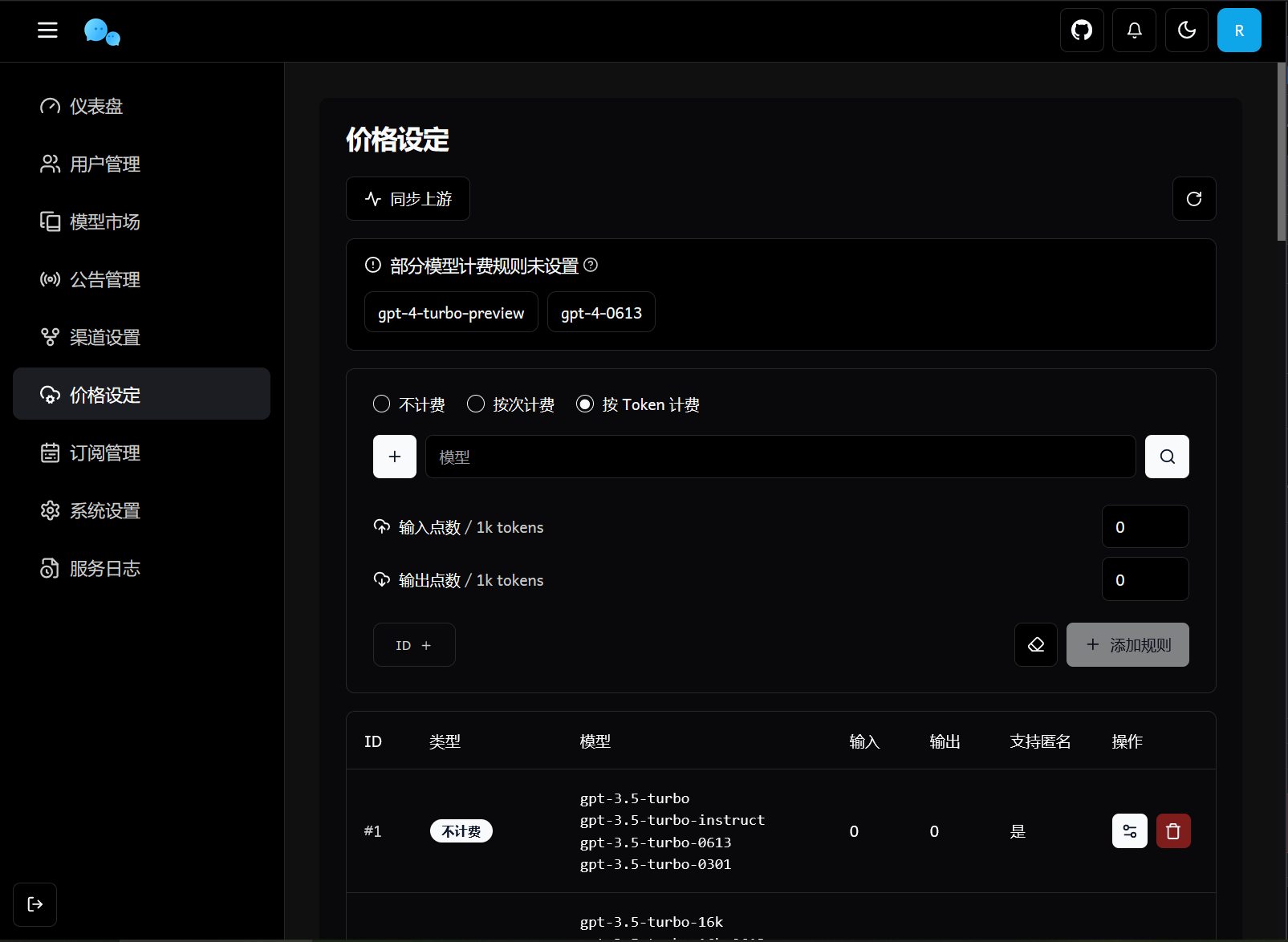Click the 价格设定 page heading
The height and width of the screenshot is (942, 1288).
[397, 140]
